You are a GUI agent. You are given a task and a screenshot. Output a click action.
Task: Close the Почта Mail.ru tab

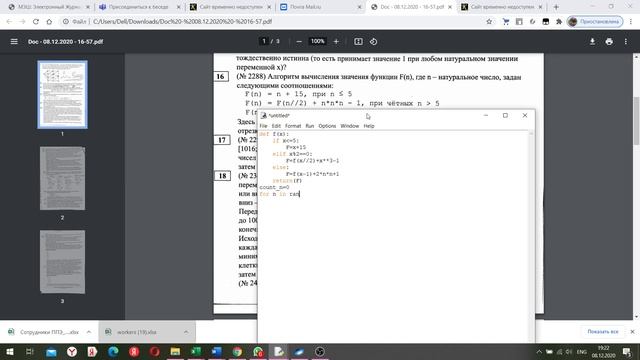359,7
